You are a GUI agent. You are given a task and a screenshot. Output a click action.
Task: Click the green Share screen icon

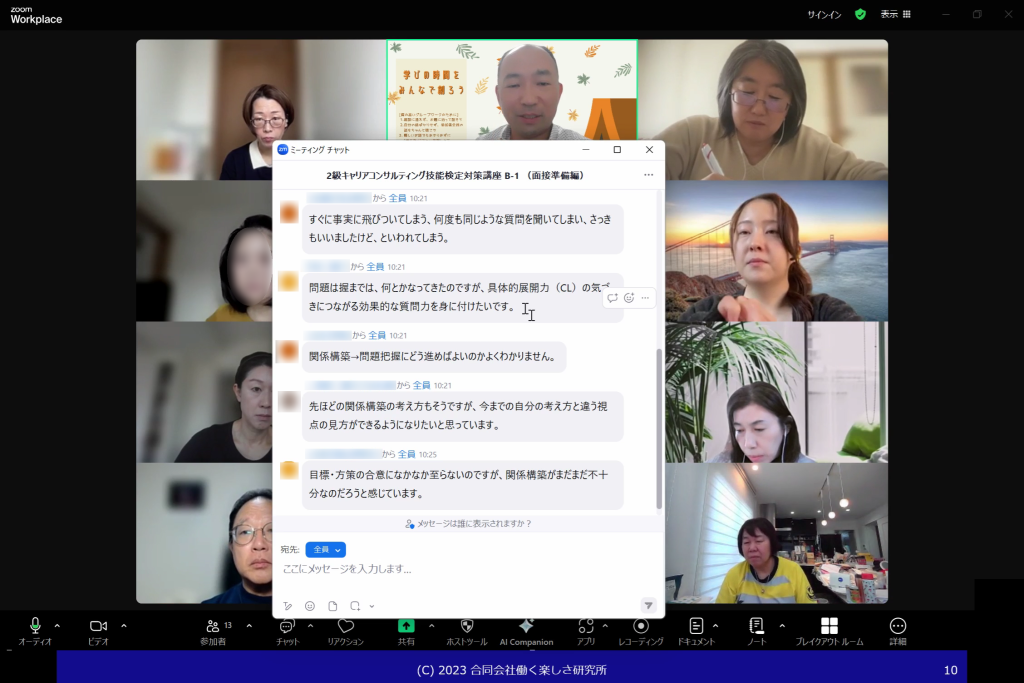[x=406, y=626]
